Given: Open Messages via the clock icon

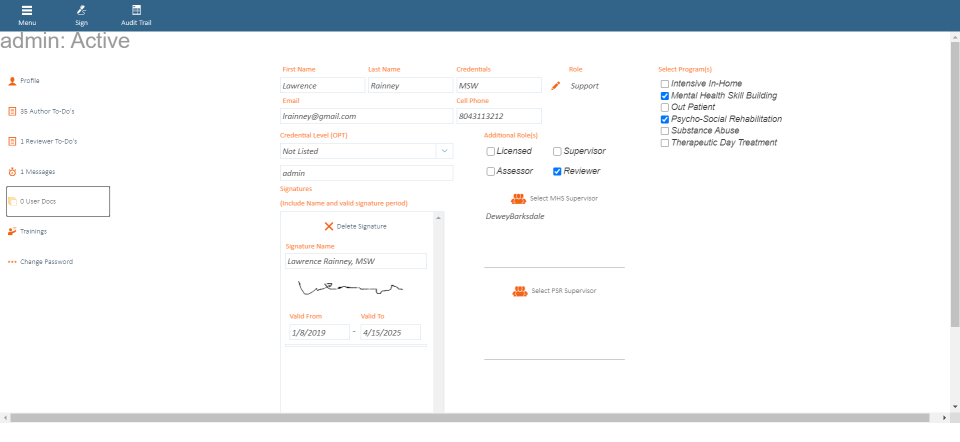Looking at the screenshot, I should tap(12, 171).
